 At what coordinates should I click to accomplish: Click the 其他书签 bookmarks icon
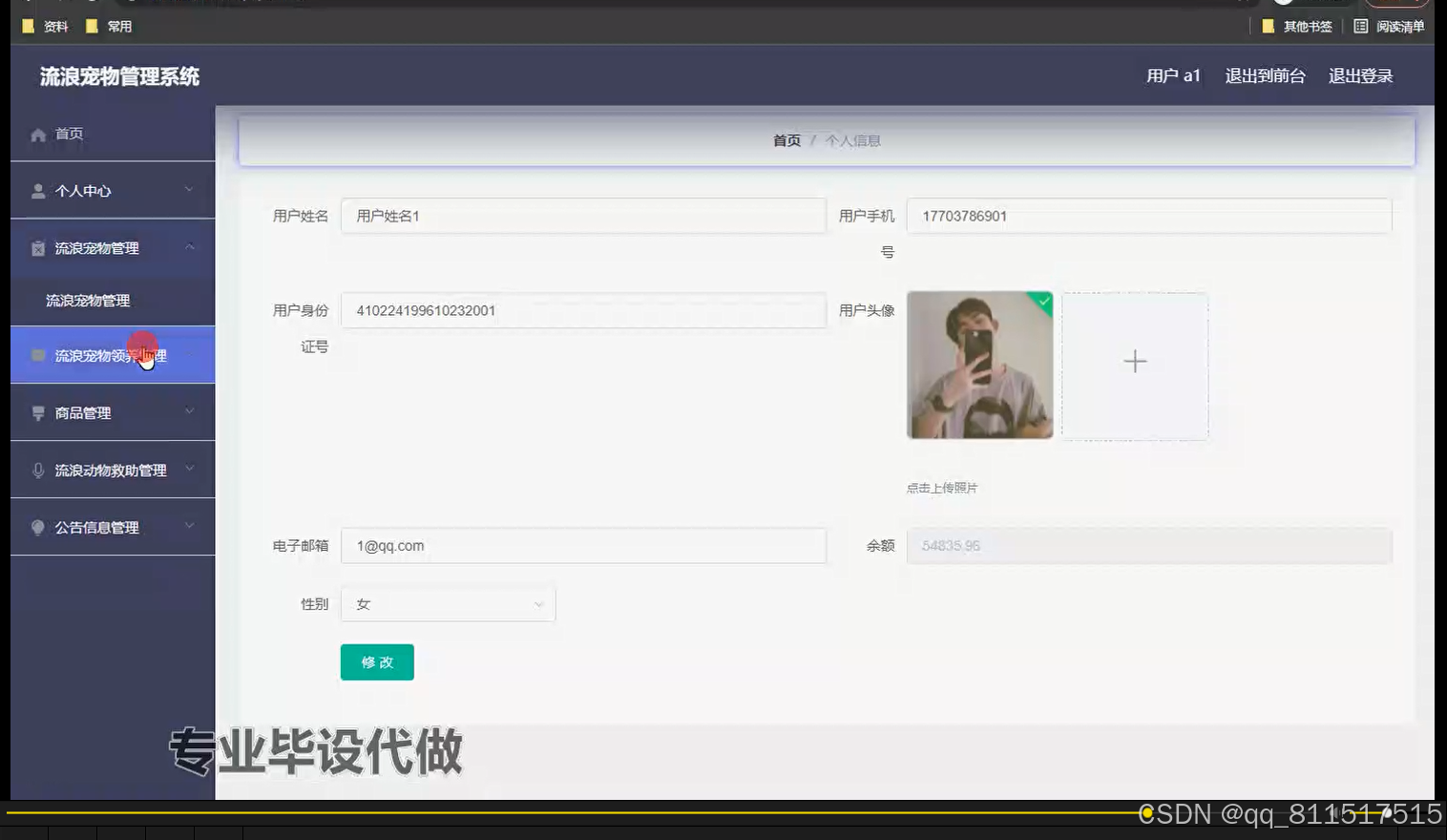(x=1269, y=26)
